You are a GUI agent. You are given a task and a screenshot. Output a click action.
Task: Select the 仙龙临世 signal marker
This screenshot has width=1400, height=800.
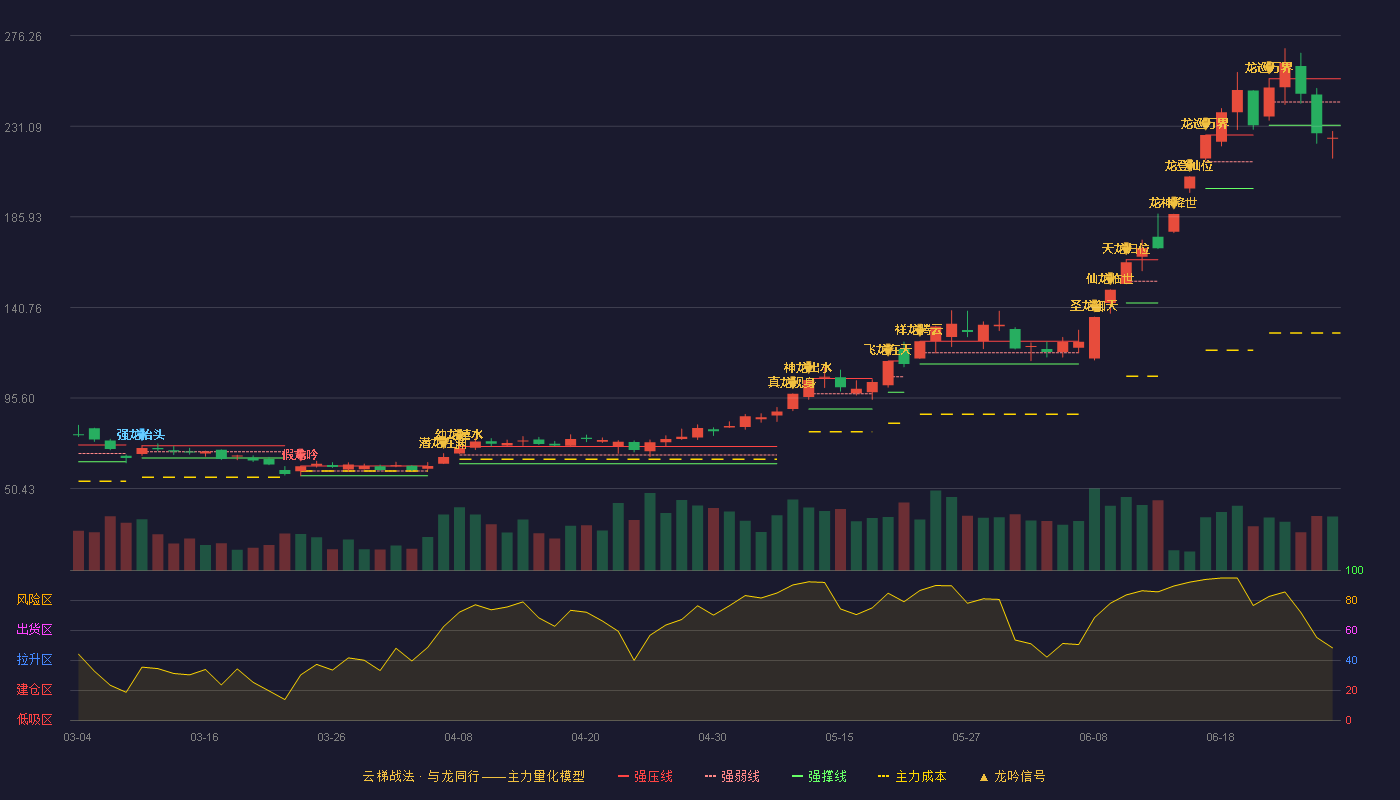tap(1110, 278)
